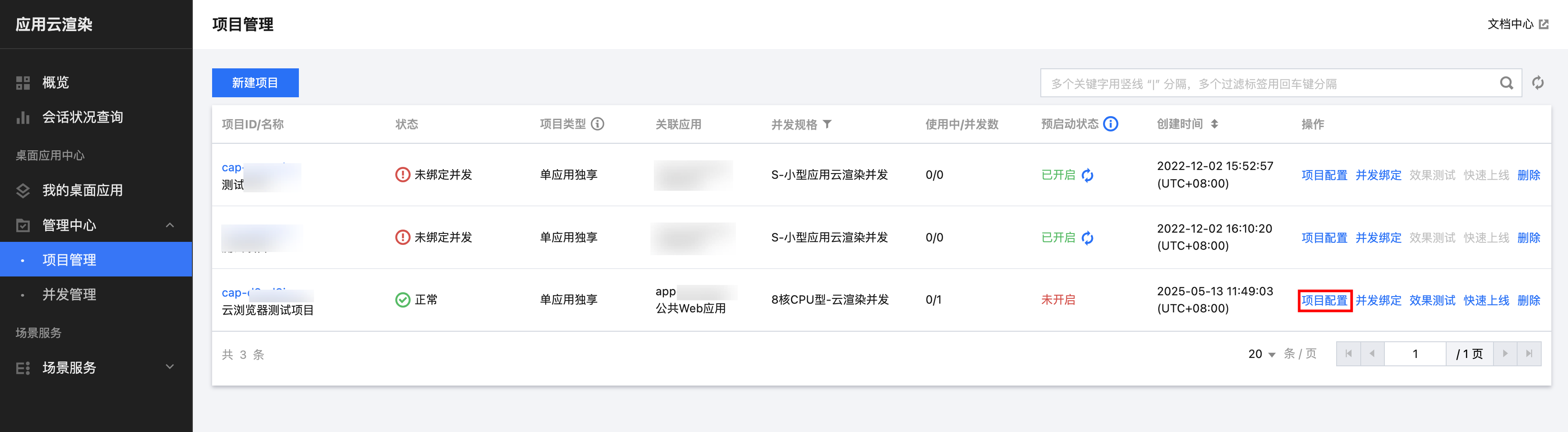Viewport: 1568px width, 432px height.
Task: Expand the 场景服务 sidebar section
Action: [170, 367]
